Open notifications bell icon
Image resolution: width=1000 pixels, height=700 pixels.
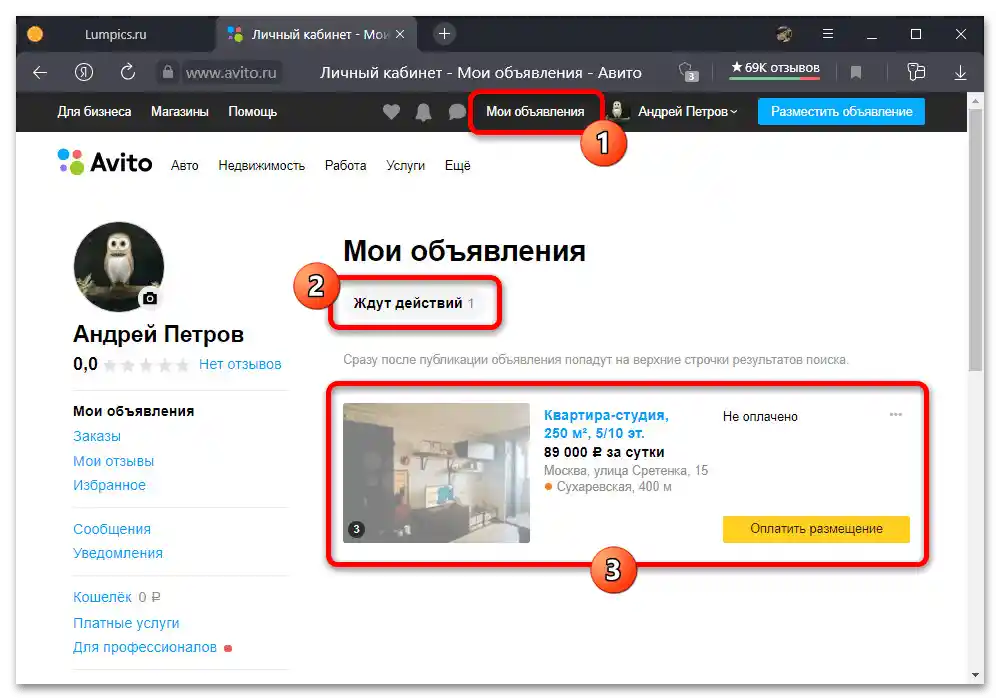tap(423, 112)
